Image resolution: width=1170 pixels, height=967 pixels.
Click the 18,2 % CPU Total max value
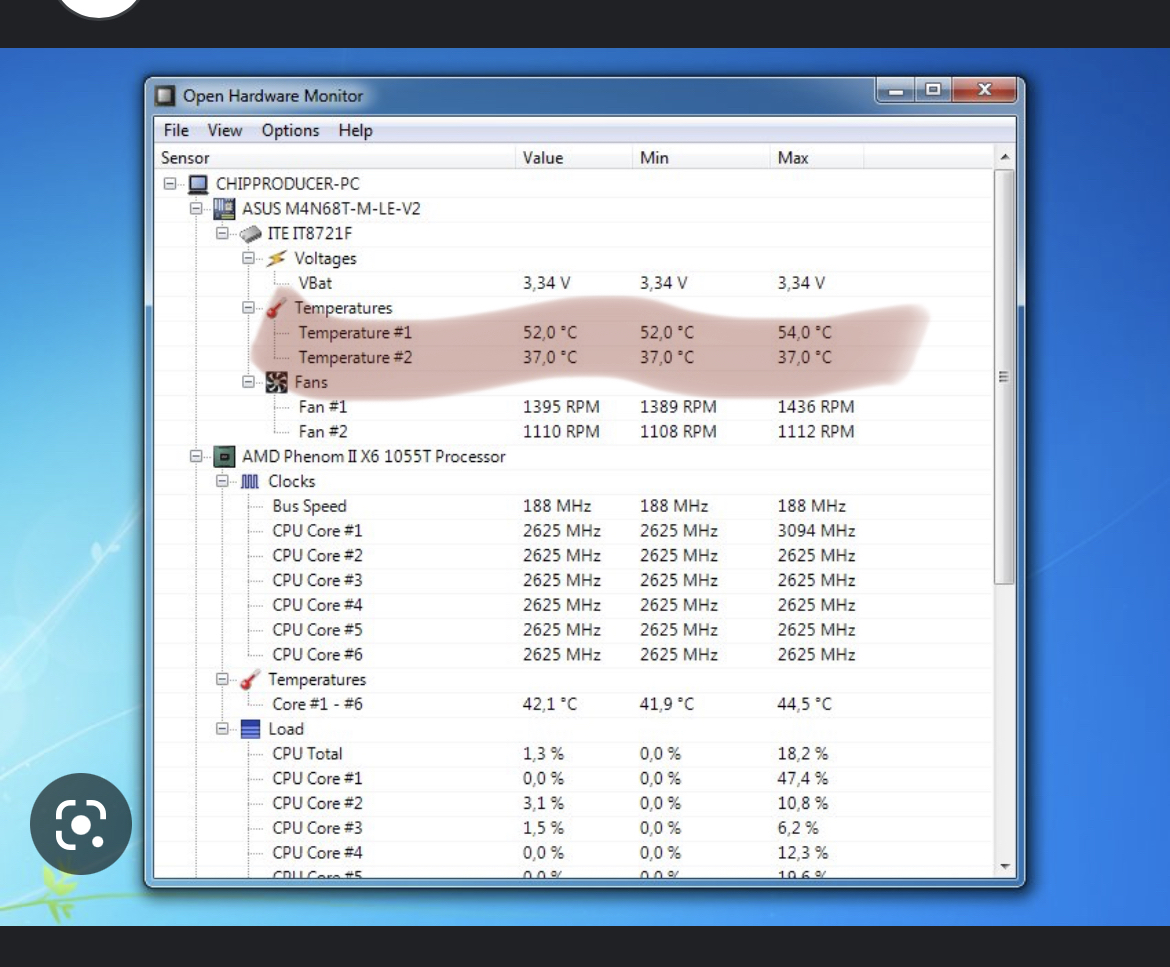click(803, 754)
